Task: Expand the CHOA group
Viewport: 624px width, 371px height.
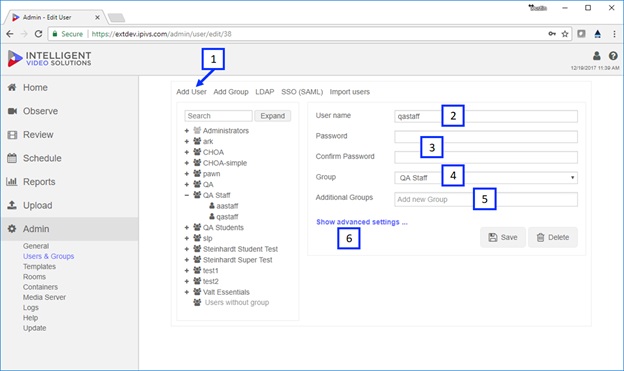Action: (x=187, y=152)
